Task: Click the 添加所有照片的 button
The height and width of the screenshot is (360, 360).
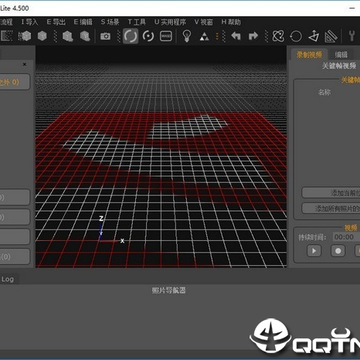Action: (x=331, y=208)
